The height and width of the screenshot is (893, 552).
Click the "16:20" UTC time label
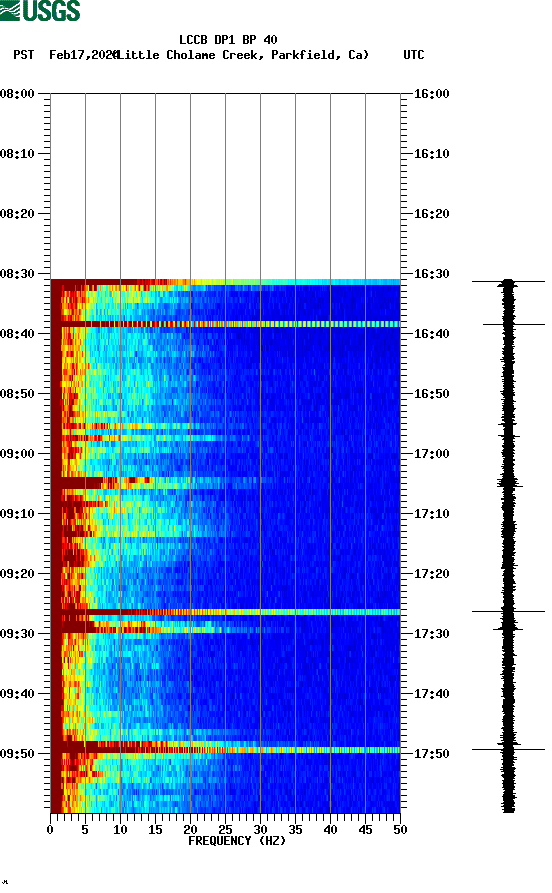tap(431, 214)
